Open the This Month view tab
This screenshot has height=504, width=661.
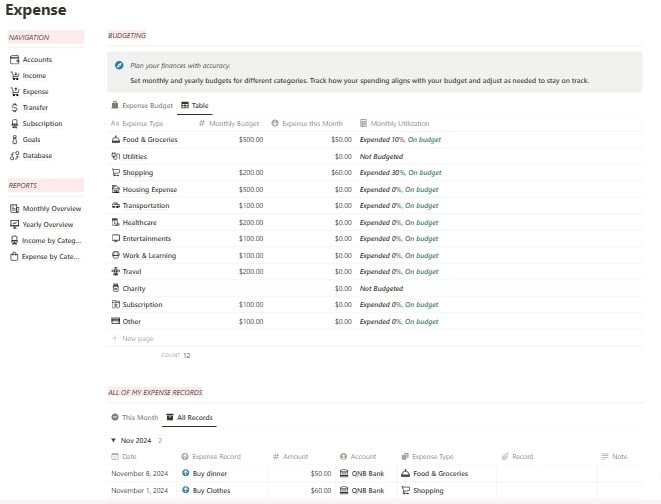click(135, 418)
